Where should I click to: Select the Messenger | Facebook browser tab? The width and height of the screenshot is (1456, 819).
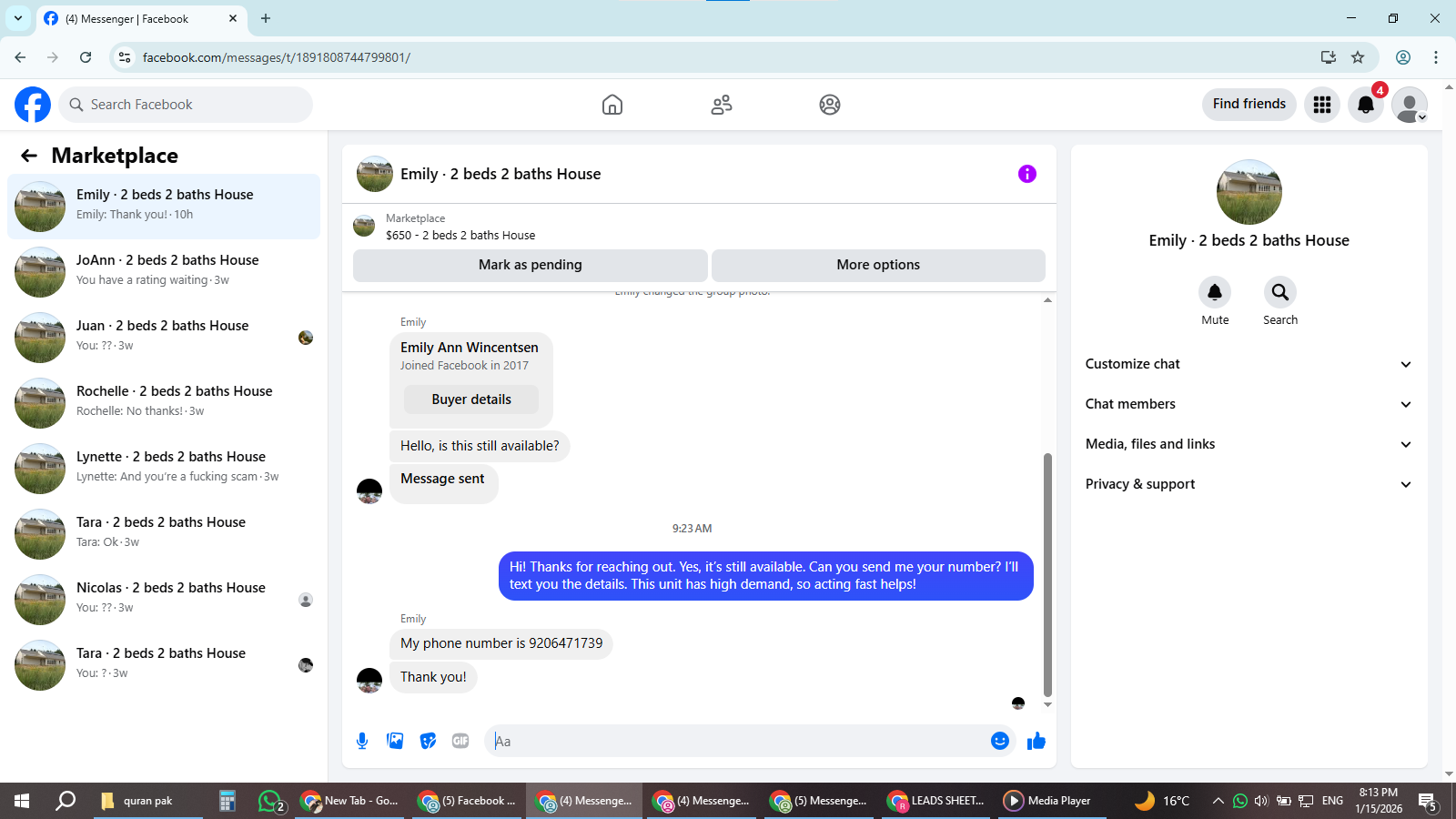click(x=141, y=18)
